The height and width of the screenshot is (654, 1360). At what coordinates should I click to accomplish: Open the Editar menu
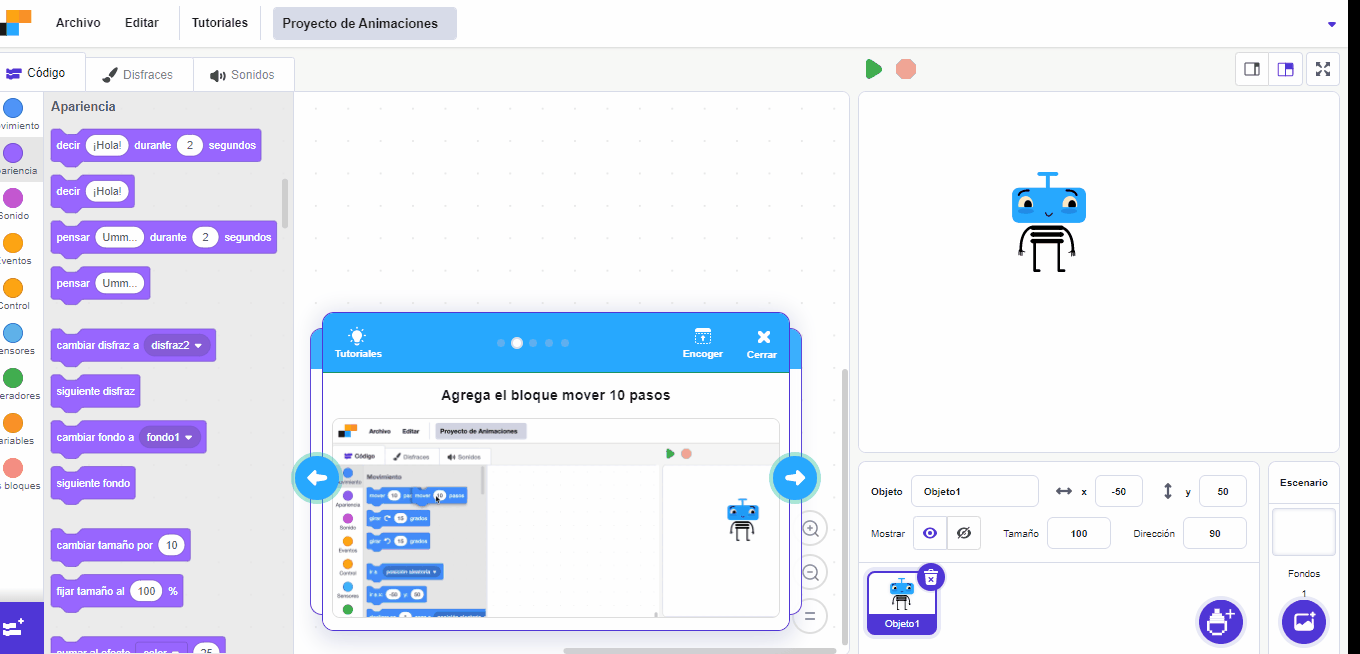point(142,23)
